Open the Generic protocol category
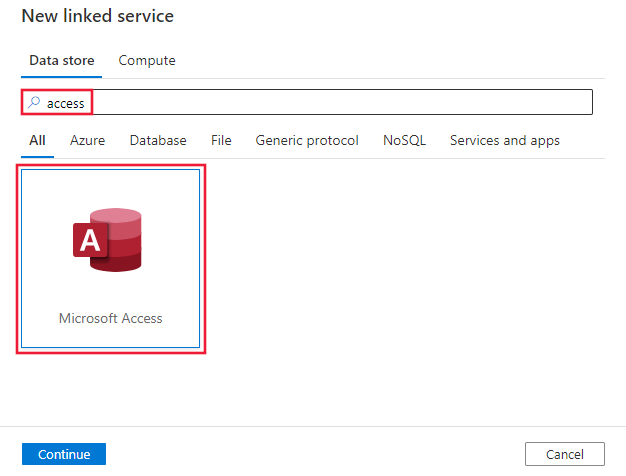626x476 pixels. pyautogui.click(x=307, y=140)
